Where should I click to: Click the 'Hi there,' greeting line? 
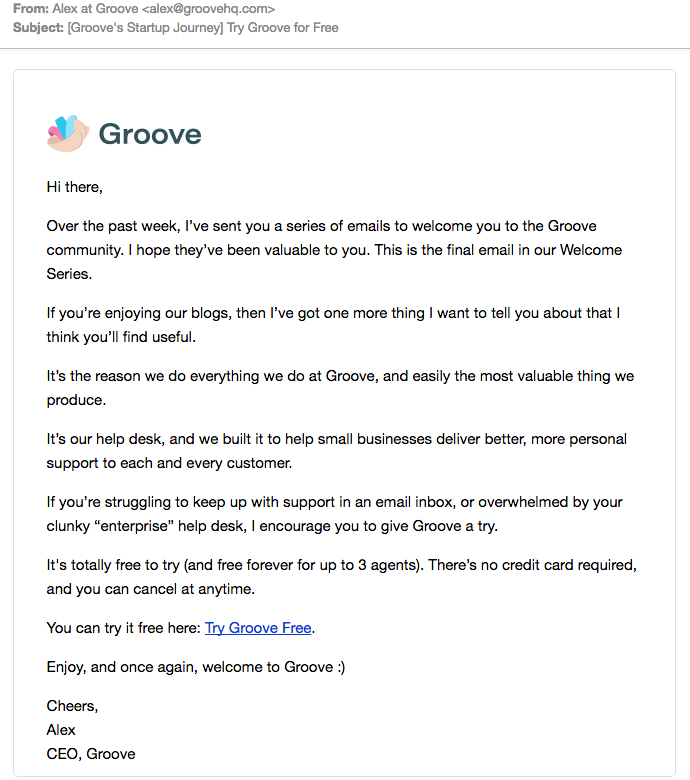[75, 187]
